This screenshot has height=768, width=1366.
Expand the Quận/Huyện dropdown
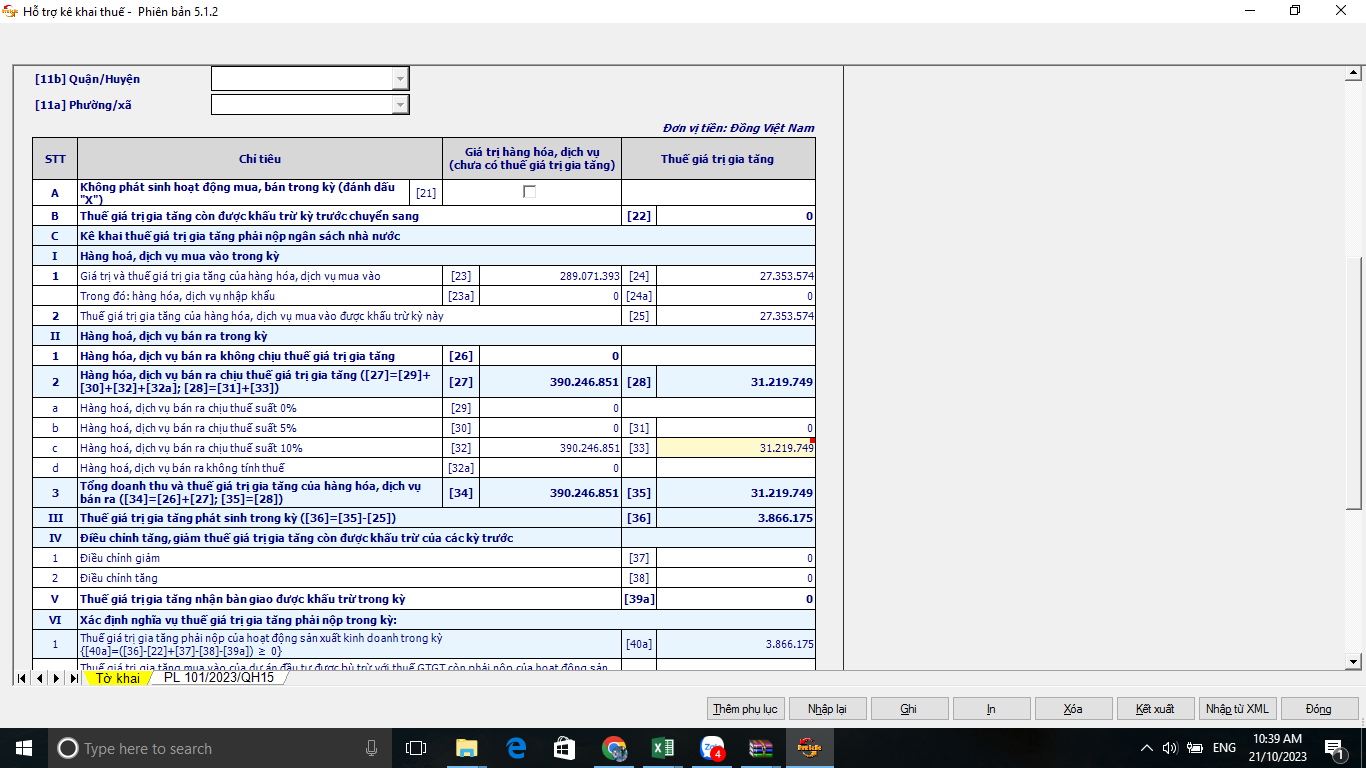[400, 79]
